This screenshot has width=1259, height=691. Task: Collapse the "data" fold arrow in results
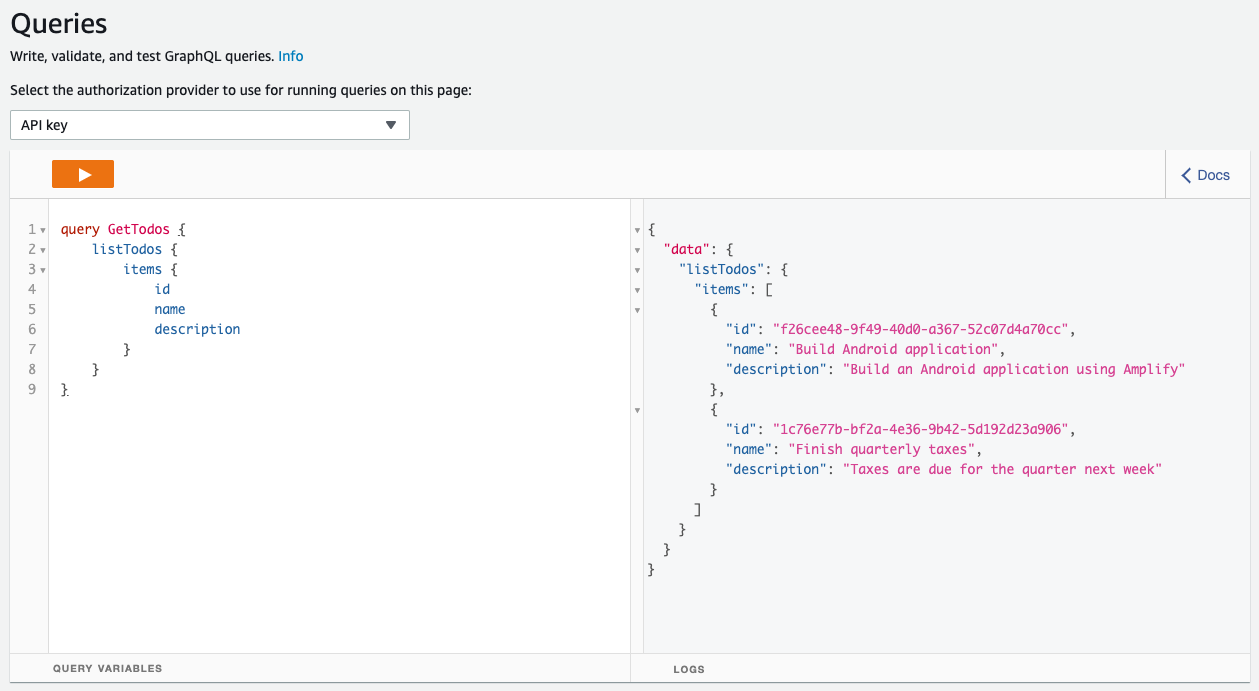click(638, 250)
